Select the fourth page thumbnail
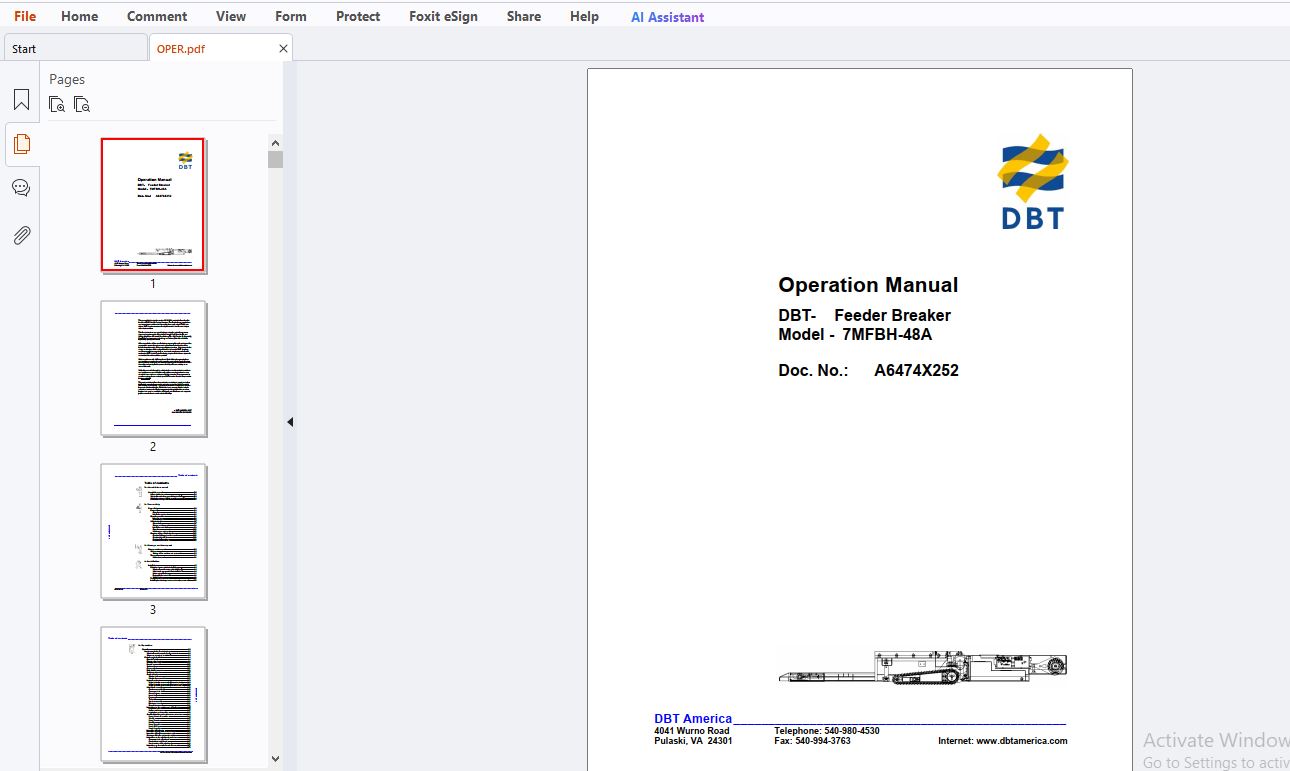The width and height of the screenshot is (1290, 771). click(153, 694)
